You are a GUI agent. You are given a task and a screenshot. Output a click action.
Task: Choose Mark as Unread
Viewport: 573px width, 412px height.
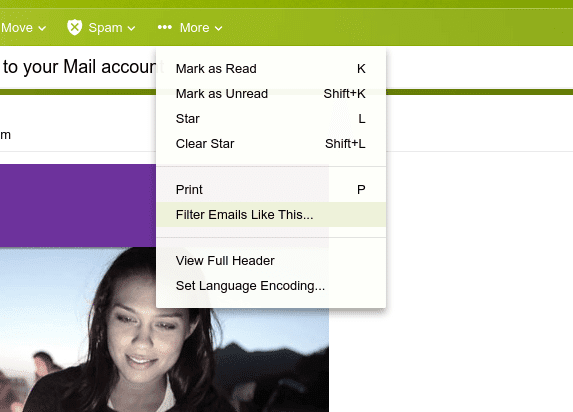271,94
